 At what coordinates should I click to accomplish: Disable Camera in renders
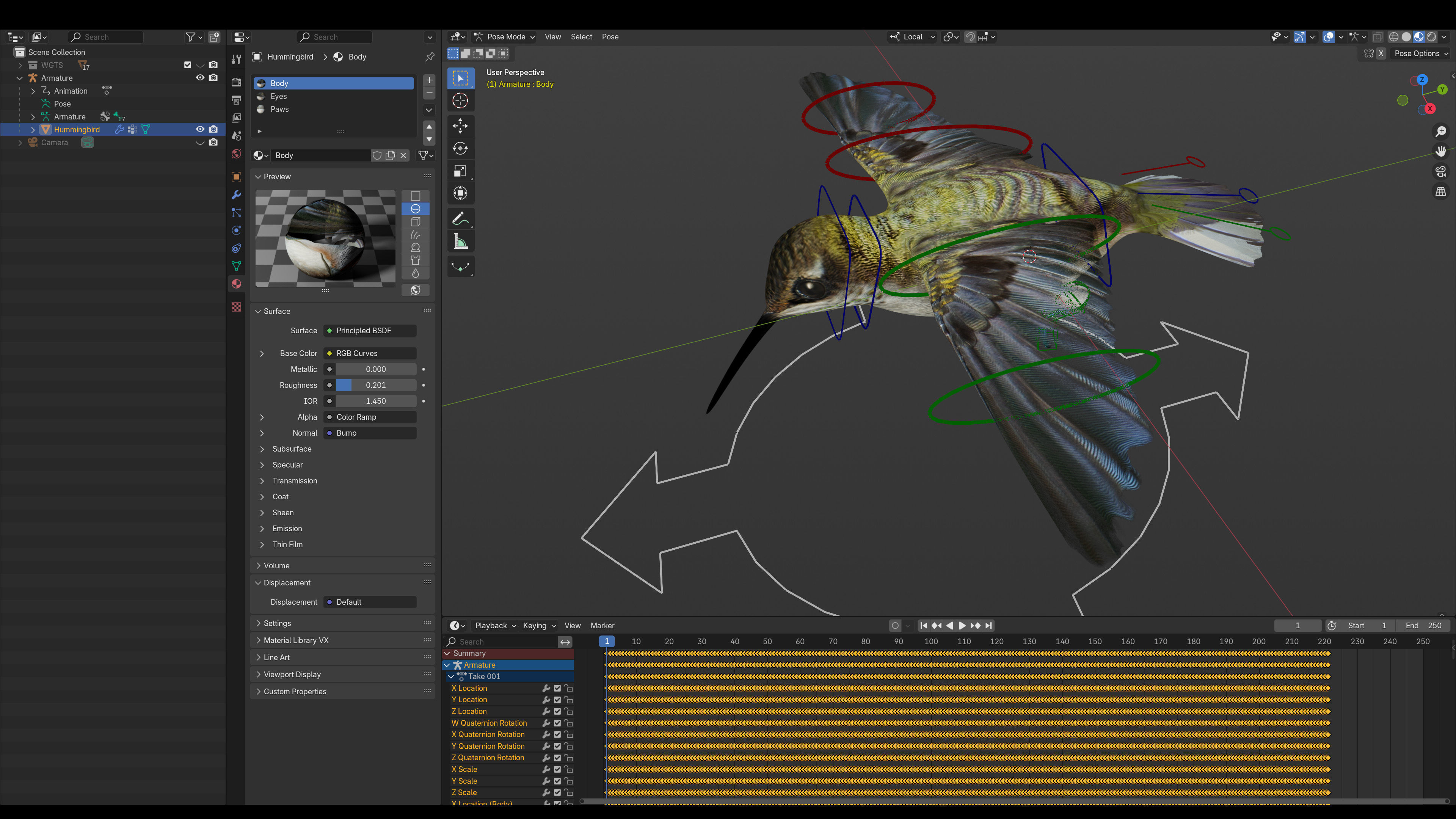pyautogui.click(x=213, y=143)
